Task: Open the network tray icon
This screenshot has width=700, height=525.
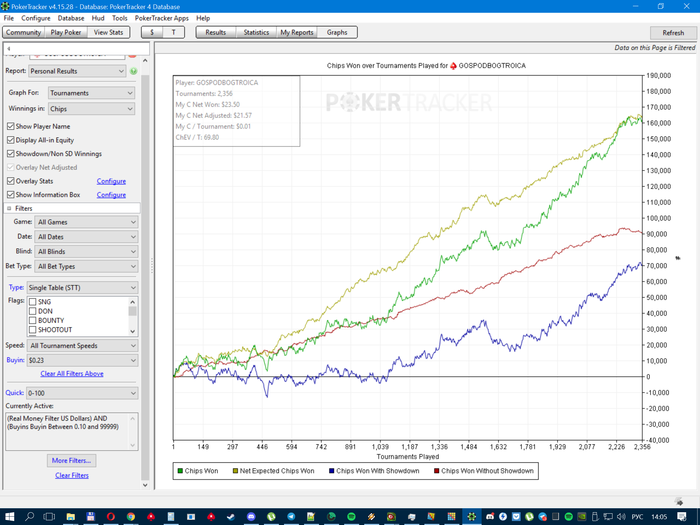Action: (x=608, y=517)
